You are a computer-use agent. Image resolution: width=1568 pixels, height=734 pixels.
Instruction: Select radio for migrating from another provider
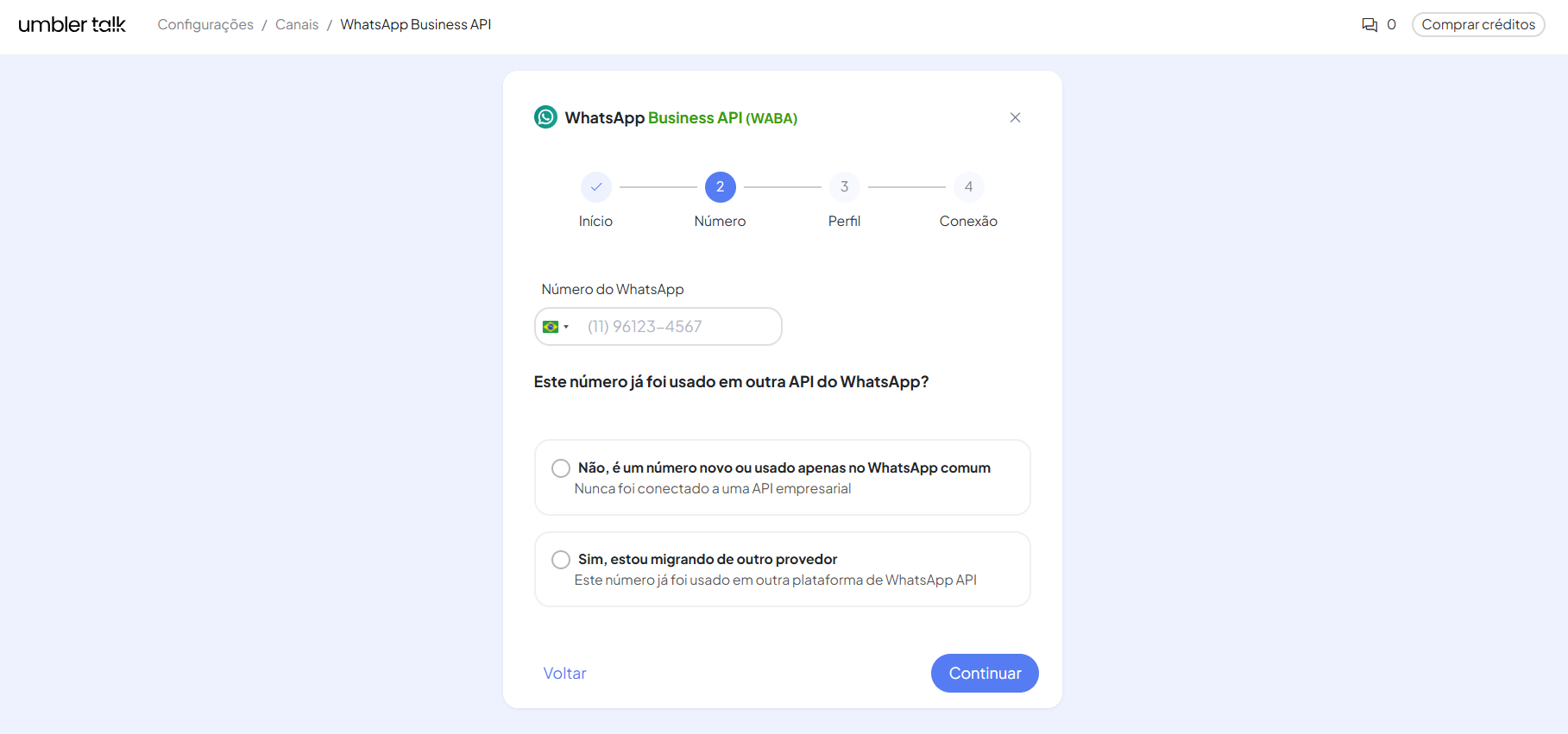pyautogui.click(x=561, y=560)
